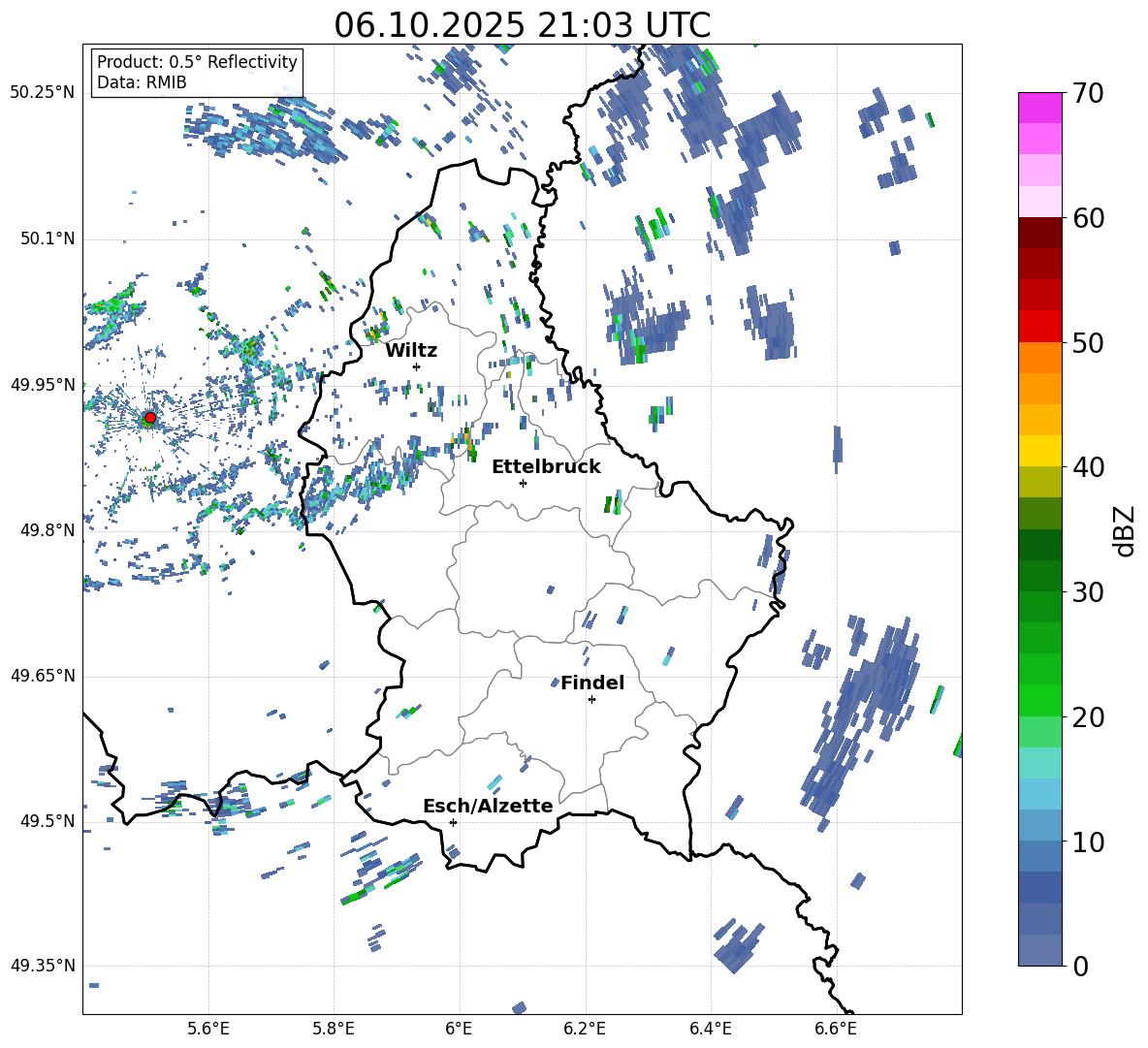Click the Data: RMIB text
The width and height of the screenshot is (1148, 1048).
(x=142, y=82)
